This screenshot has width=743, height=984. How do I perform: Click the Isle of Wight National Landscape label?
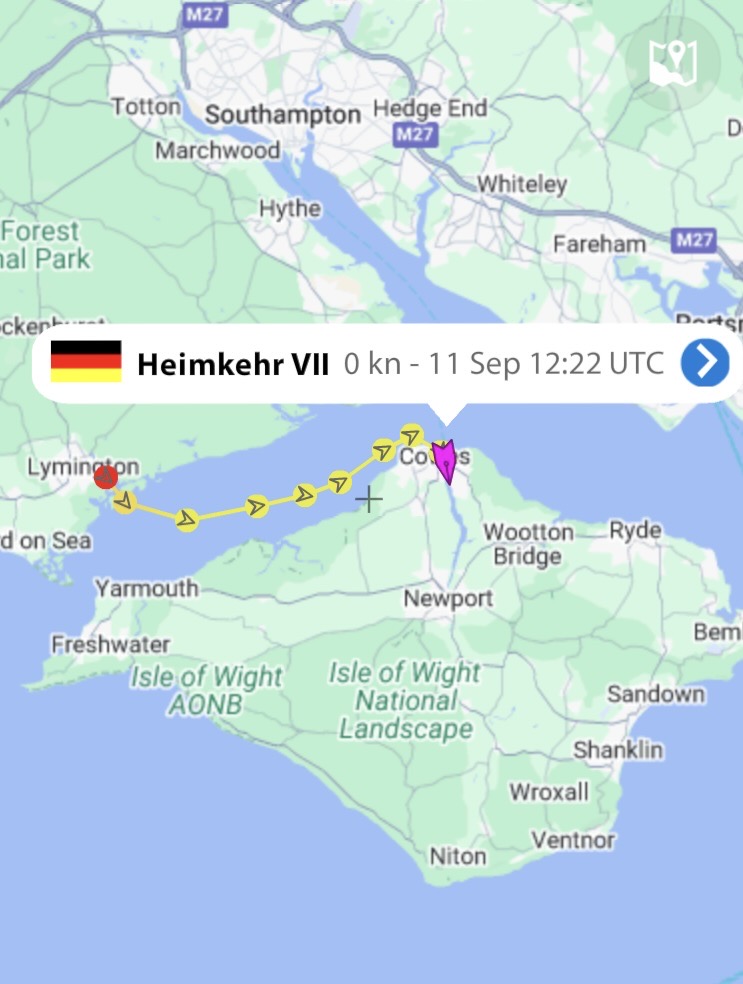405,700
